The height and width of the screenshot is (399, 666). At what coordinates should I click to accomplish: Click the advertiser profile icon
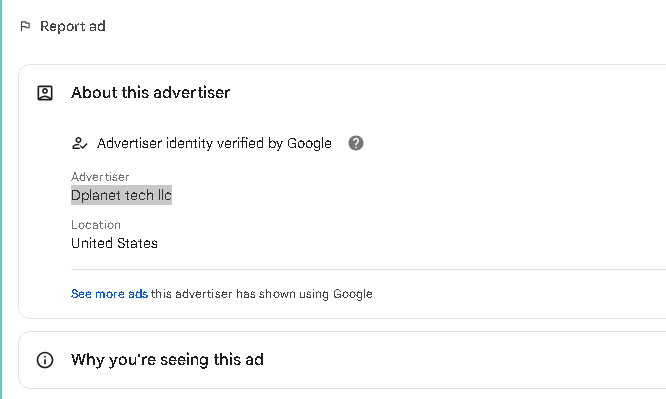click(x=45, y=93)
